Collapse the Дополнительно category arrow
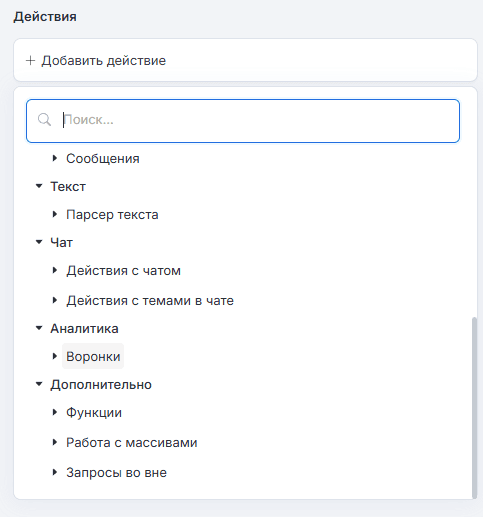 pos(39,384)
